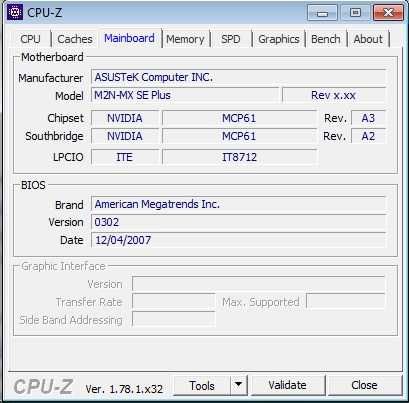
Task: Open the Caches tab
Action: (x=75, y=39)
